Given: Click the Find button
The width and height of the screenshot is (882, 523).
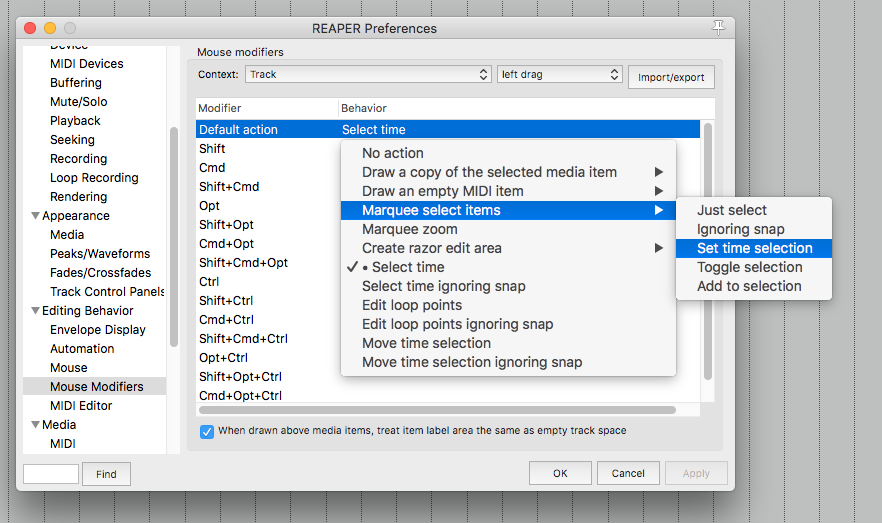Looking at the screenshot, I should coord(106,474).
